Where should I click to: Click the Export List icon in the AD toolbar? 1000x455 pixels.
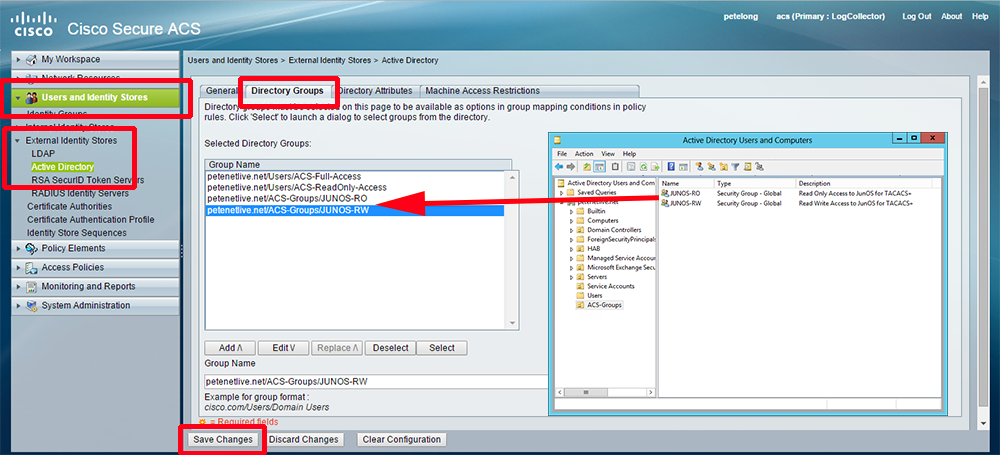[x=655, y=167]
